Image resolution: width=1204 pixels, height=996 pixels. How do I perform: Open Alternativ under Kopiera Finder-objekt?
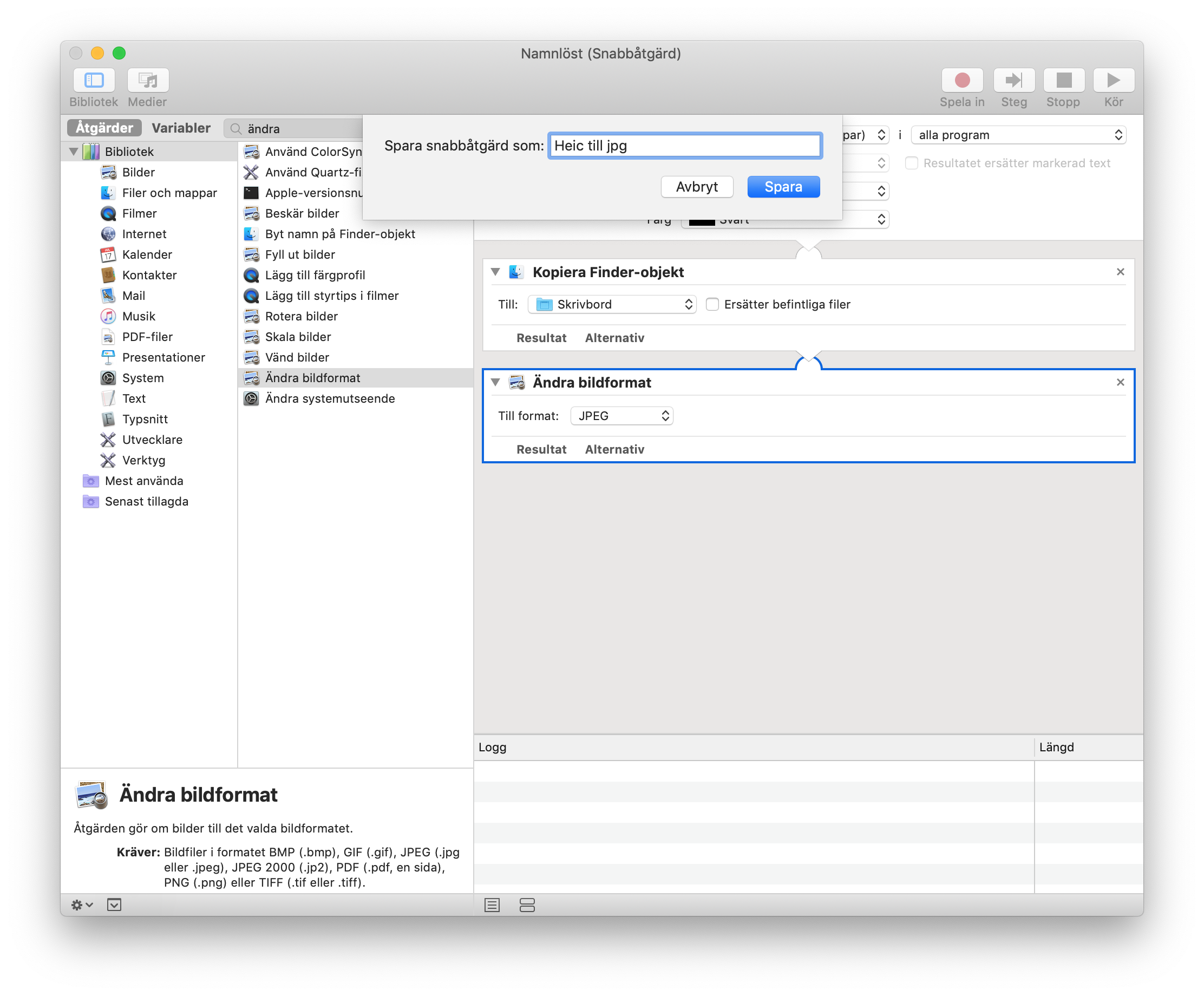(614, 338)
